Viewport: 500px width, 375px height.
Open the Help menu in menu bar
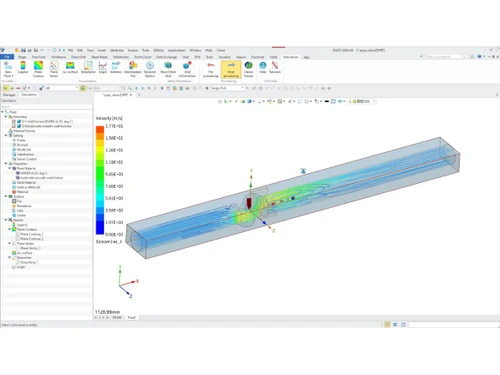(209, 50)
